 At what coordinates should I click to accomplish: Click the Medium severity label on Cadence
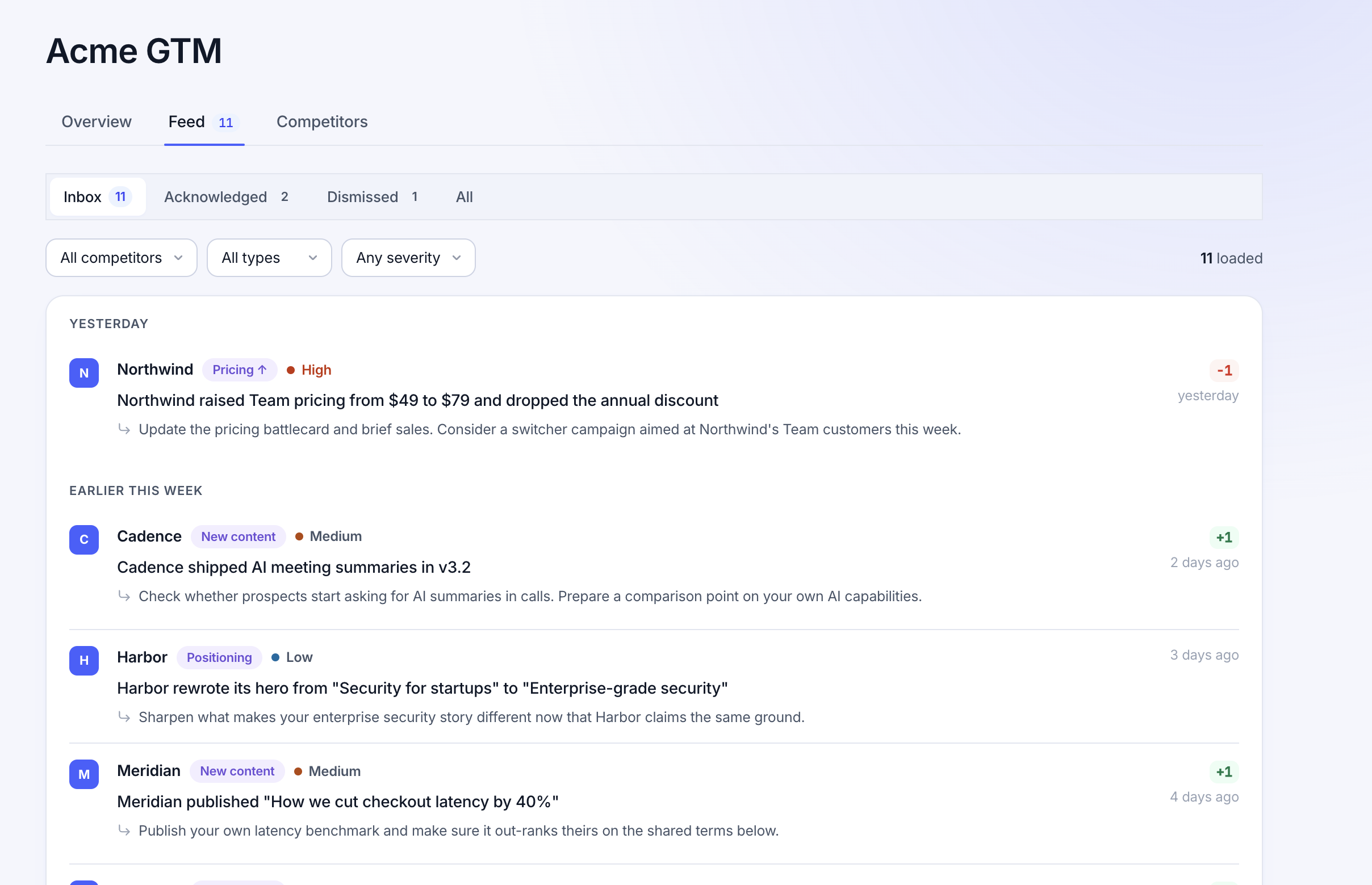329,536
